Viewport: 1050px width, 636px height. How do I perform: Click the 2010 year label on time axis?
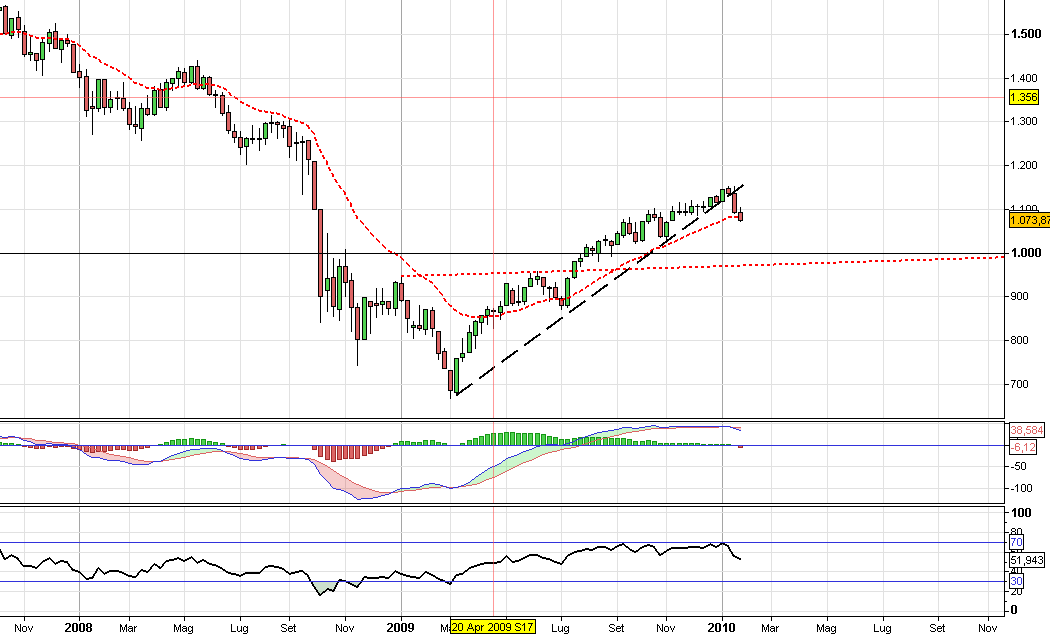tap(721, 627)
